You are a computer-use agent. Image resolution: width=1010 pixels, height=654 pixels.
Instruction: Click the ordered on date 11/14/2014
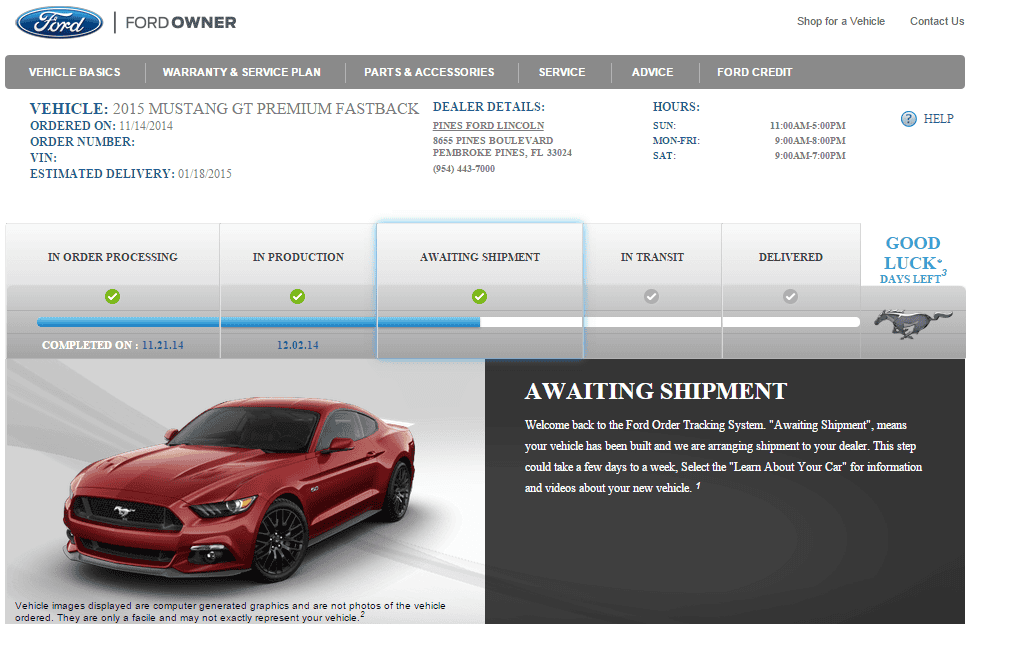[146, 126]
